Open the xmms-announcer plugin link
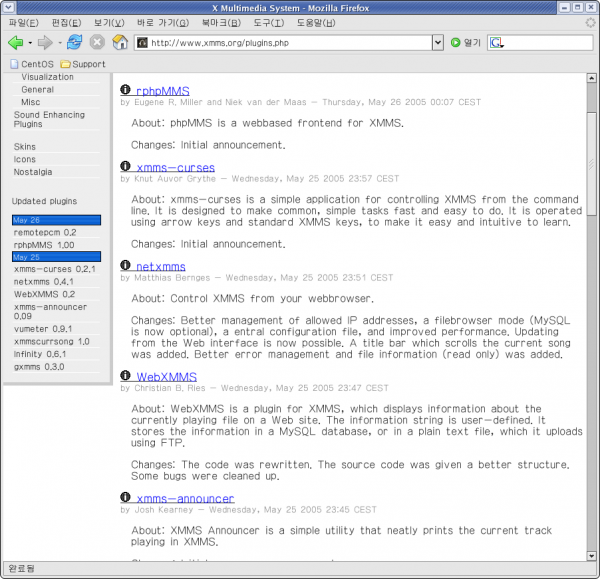Viewport: 600px width, 579px height. (185, 499)
